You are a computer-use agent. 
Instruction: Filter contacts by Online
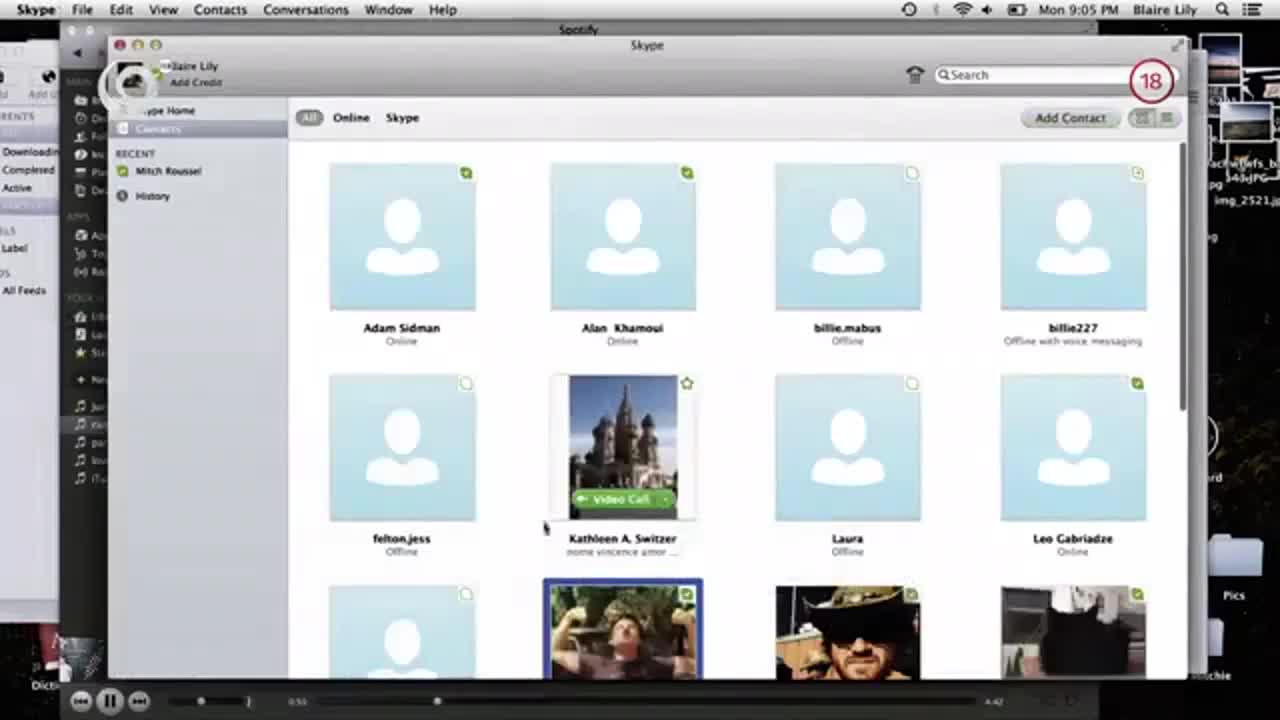pos(351,118)
